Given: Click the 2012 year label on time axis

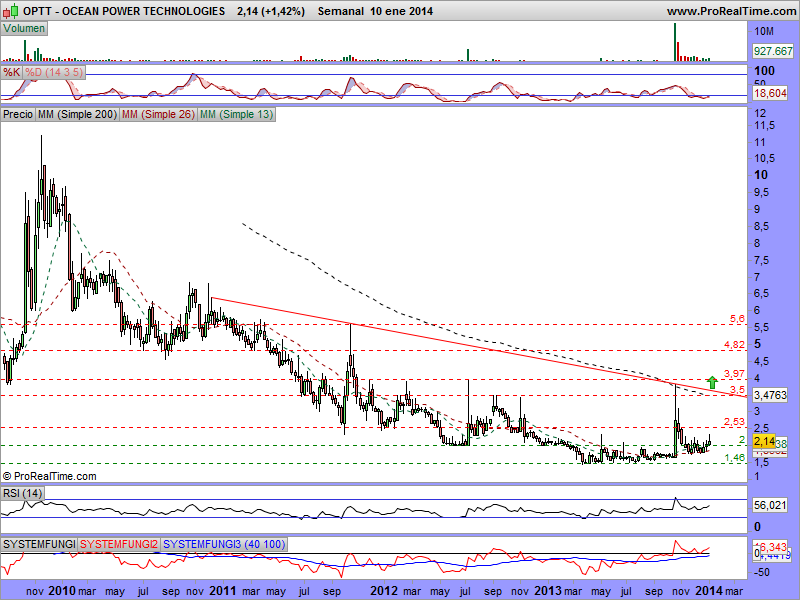Looking at the screenshot, I should 383,591.
